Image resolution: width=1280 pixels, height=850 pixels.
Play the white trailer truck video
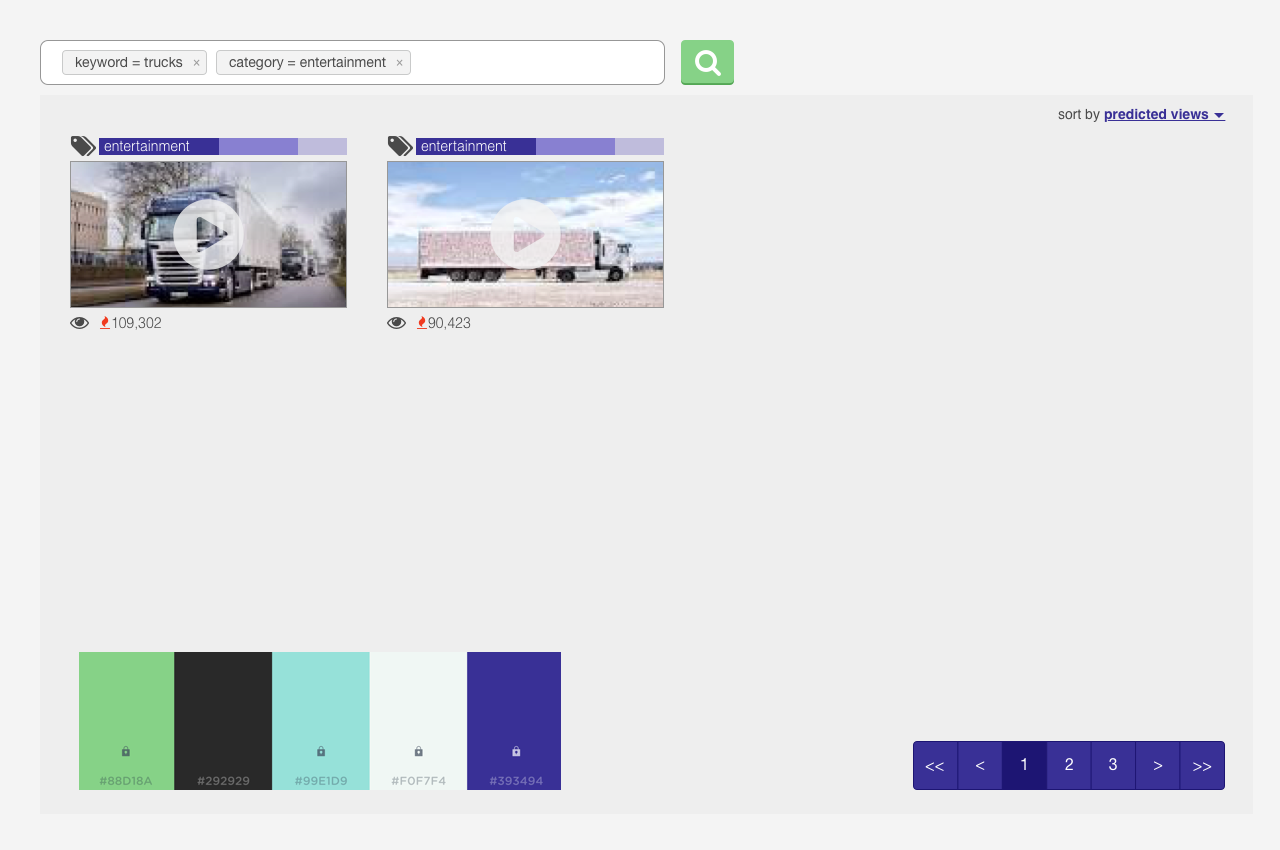(x=525, y=234)
